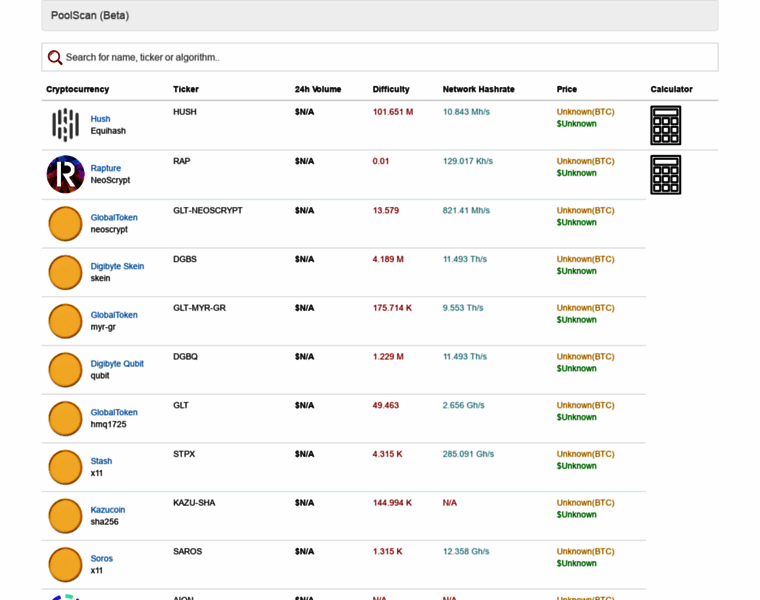Click the orange coin icon beside Kazucoin

(x=65, y=516)
